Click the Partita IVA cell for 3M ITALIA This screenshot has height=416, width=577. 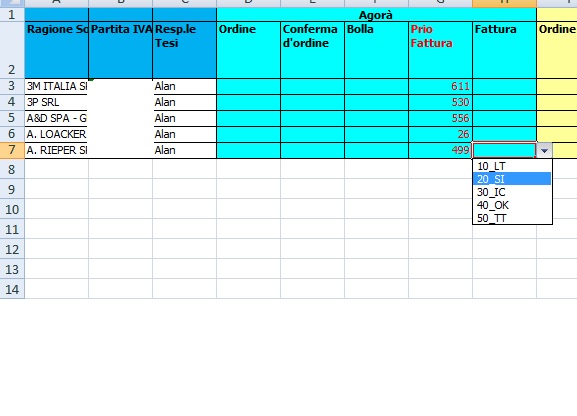pos(121,86)
